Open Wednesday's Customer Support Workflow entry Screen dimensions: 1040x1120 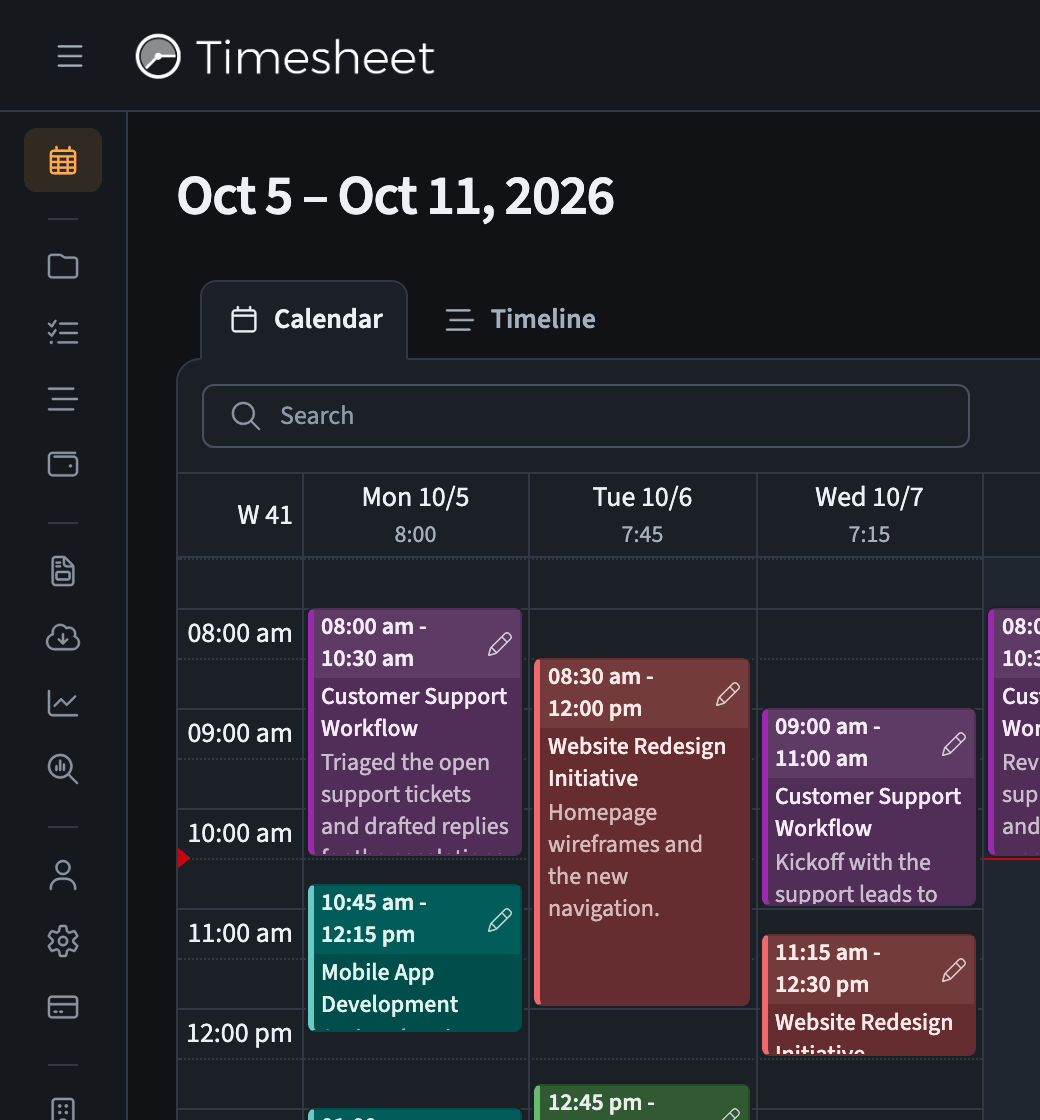(869, 807)
